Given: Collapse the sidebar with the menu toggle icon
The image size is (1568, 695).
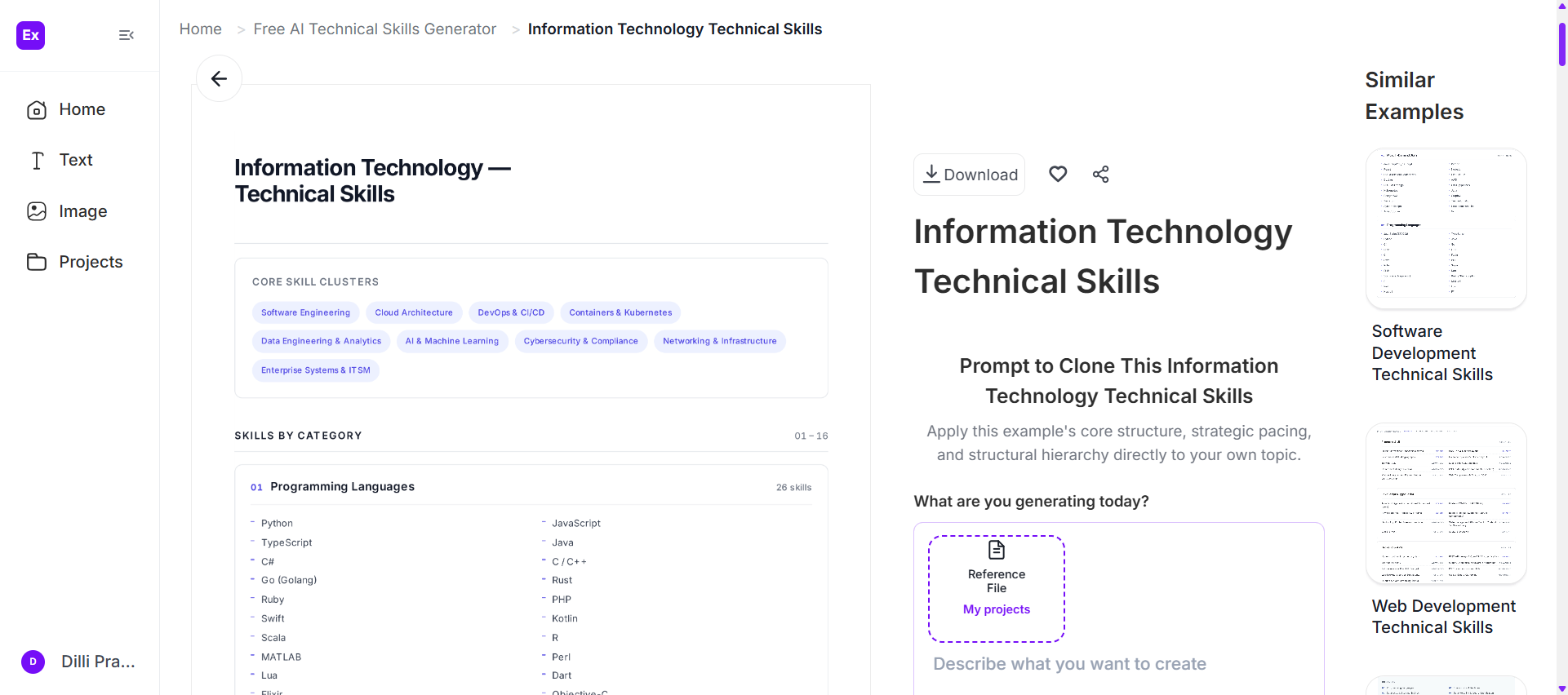Looking at the screenshot, I should pos(127,35).
